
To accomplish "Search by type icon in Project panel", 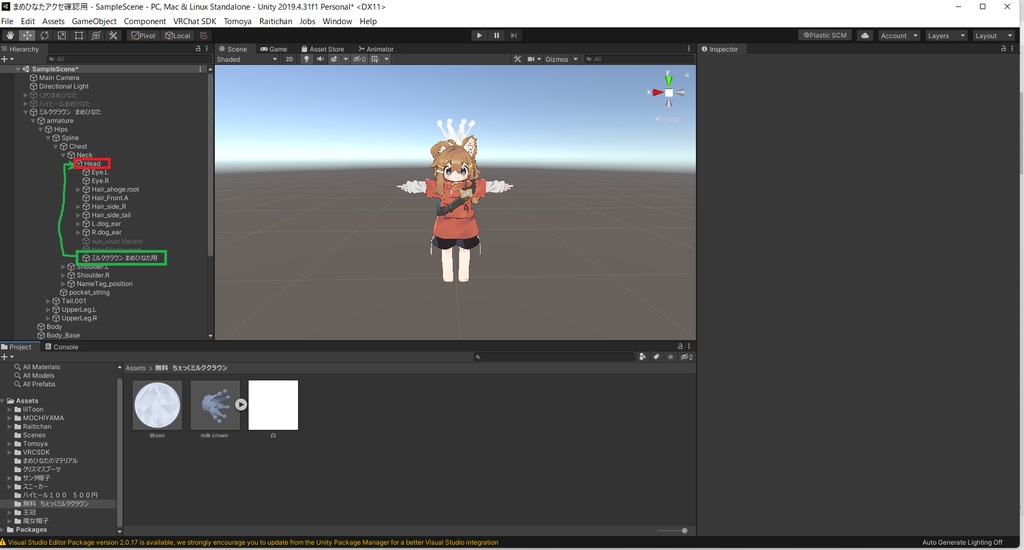I will click(642, 357).
